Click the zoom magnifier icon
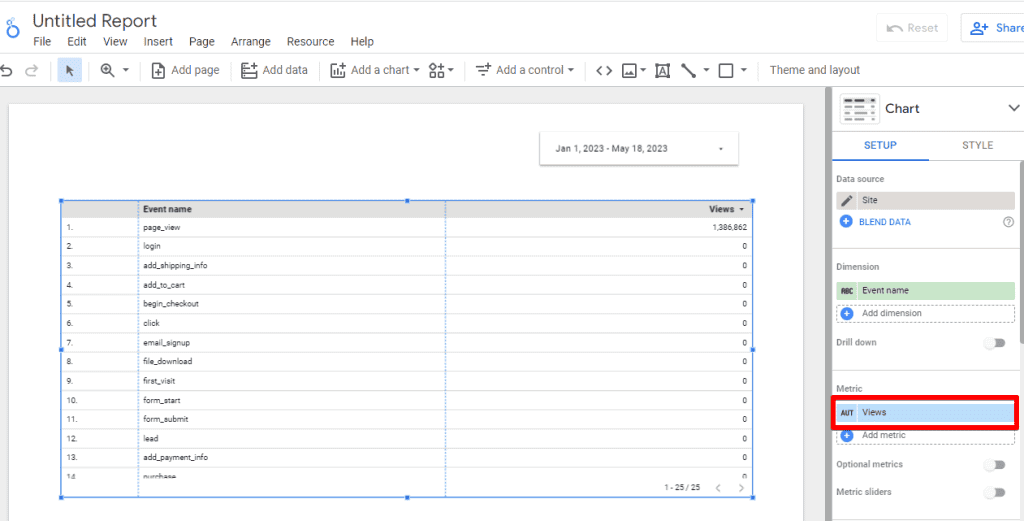This screenshot has height=521, width=1024. (x=108, y=71)
